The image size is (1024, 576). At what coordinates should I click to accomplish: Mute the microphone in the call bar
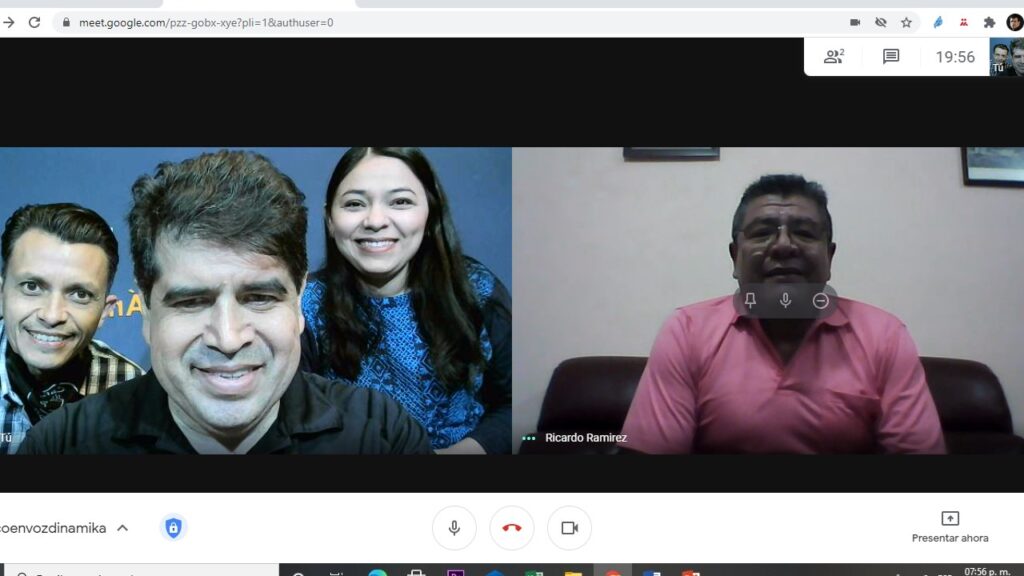tap(454, 528)
